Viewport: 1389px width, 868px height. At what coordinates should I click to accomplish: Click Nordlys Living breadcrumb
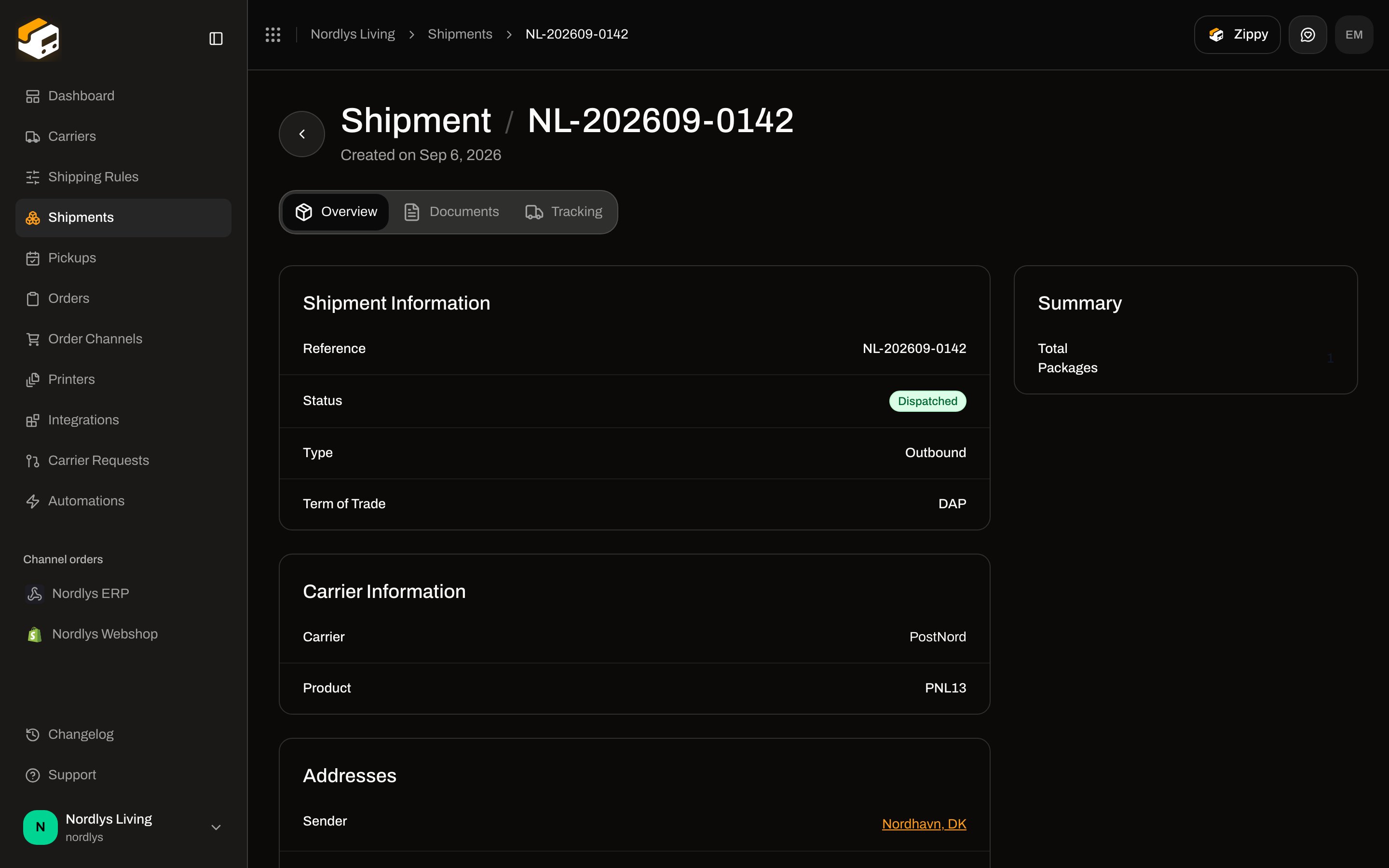point(353,34)
